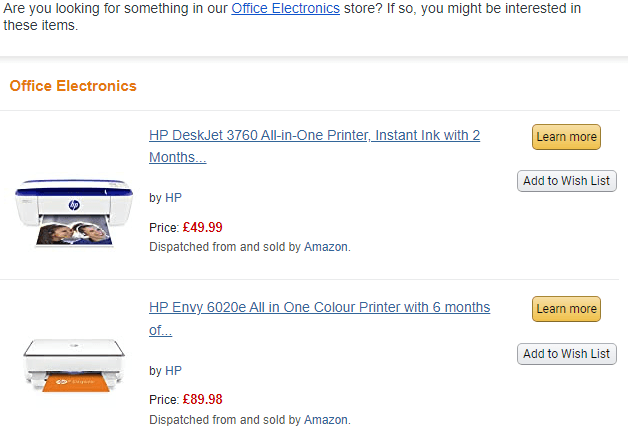Click the £89.98 price
The width and height of the screenshot is (628, 448).
point(203,400)
